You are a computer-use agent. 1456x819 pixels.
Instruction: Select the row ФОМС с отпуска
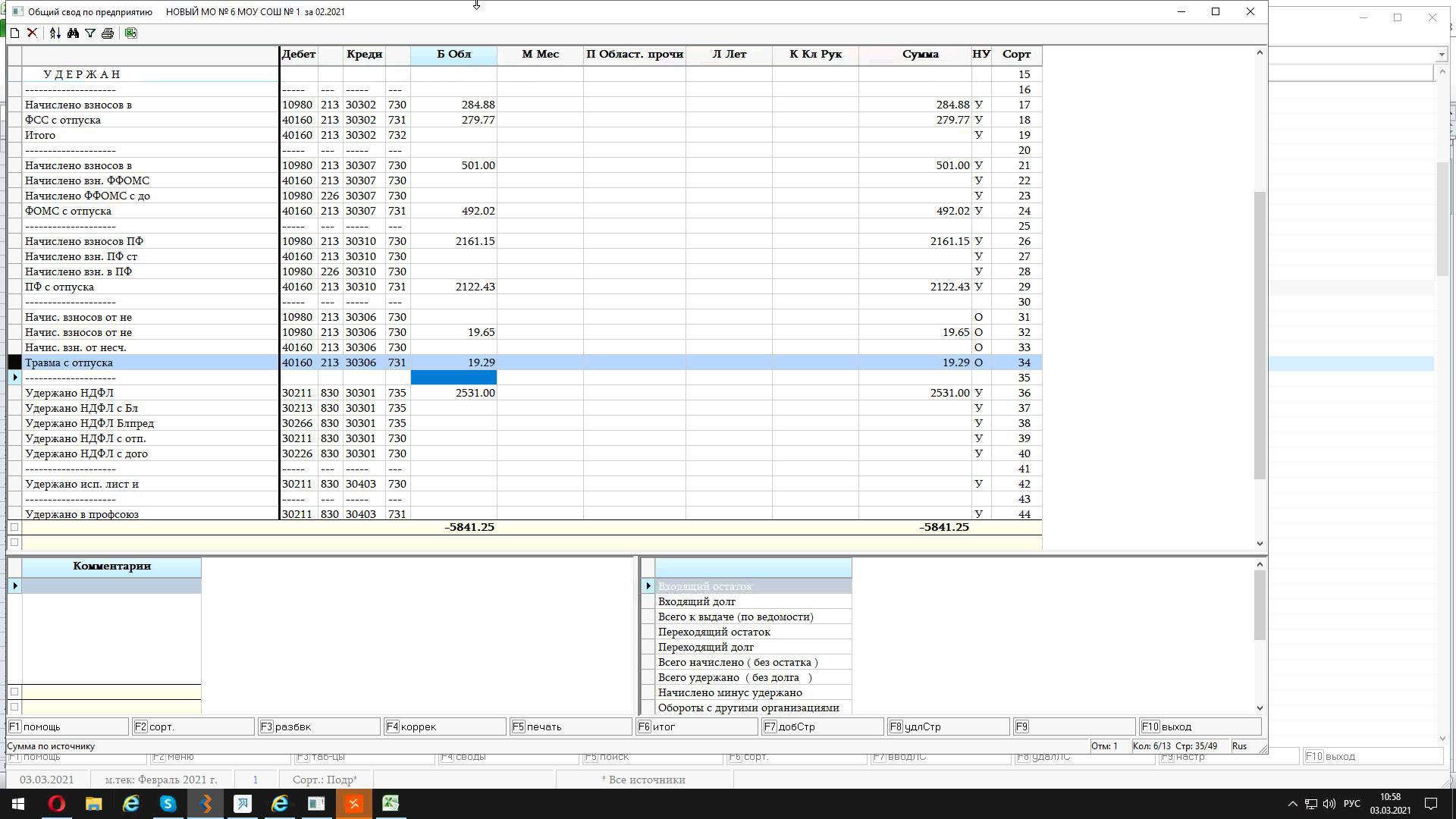(524, 211)
